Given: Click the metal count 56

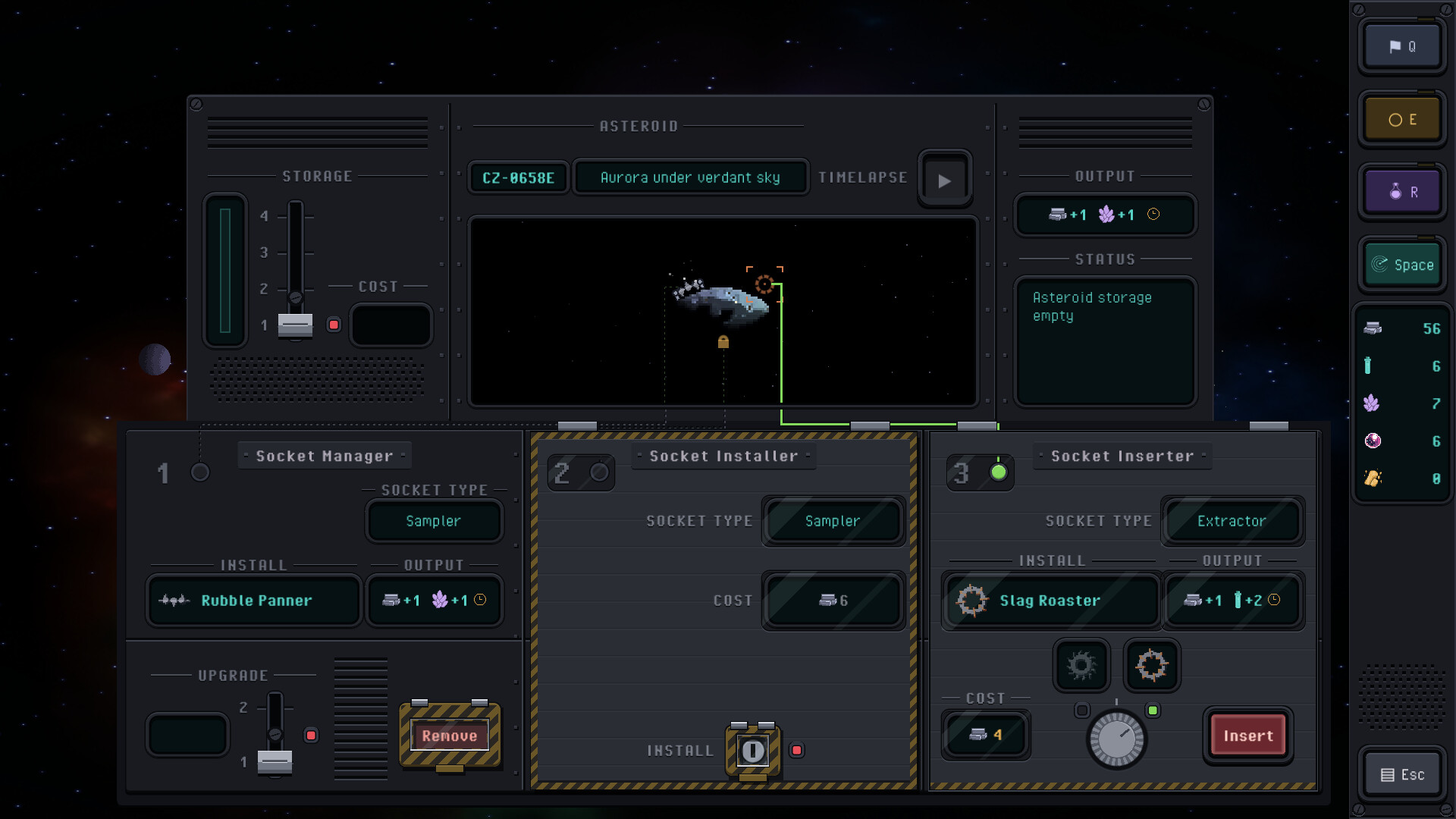Looking at the screenshot, I should pyautogui.click(x=1431, y=328).
